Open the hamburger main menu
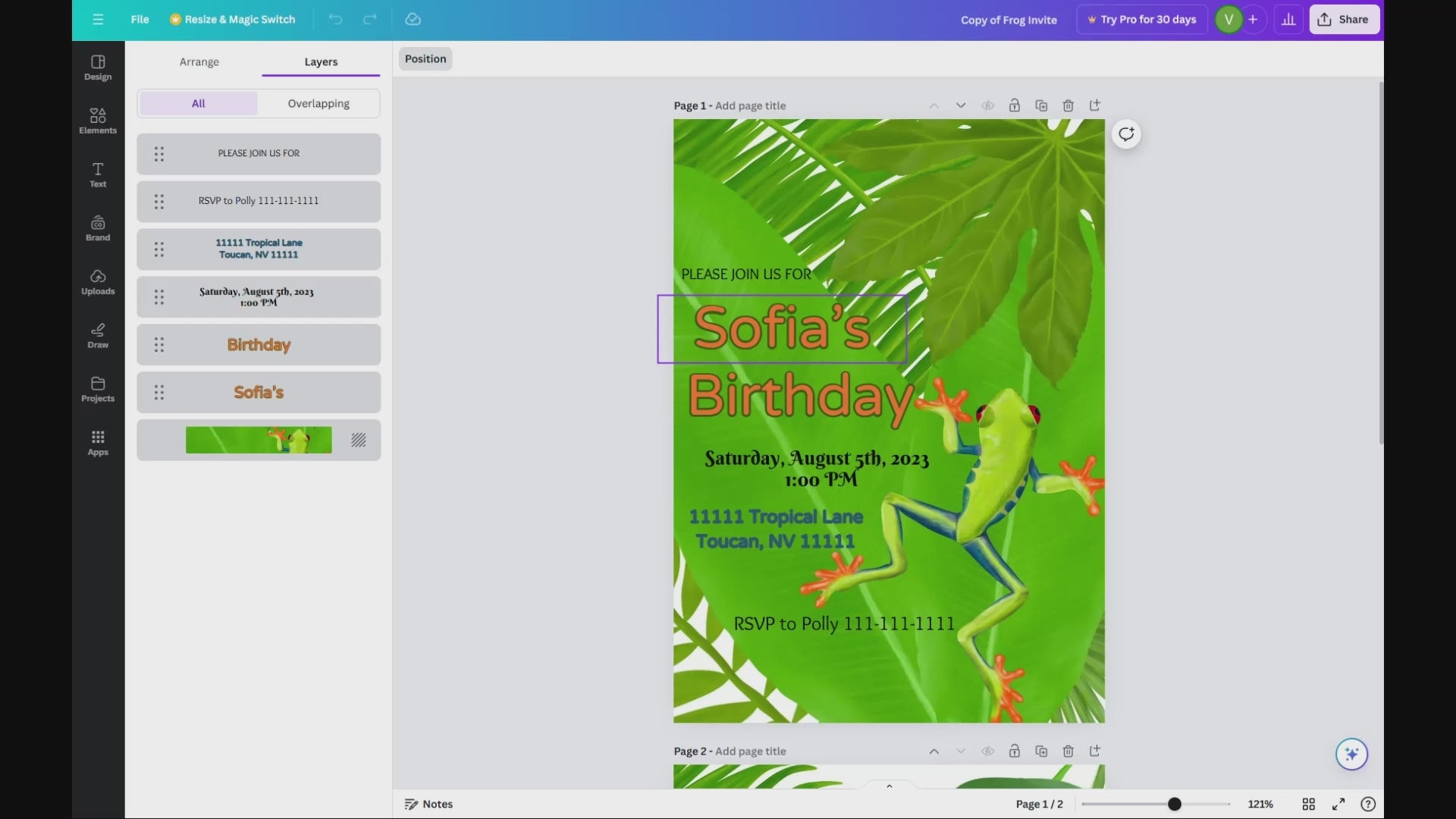1456x819 pixels. [x=98, y=20]
